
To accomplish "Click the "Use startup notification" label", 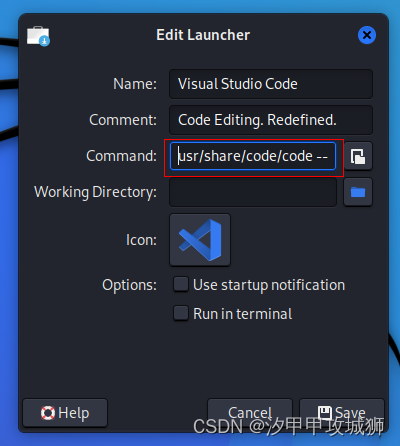I will (269, 285).
